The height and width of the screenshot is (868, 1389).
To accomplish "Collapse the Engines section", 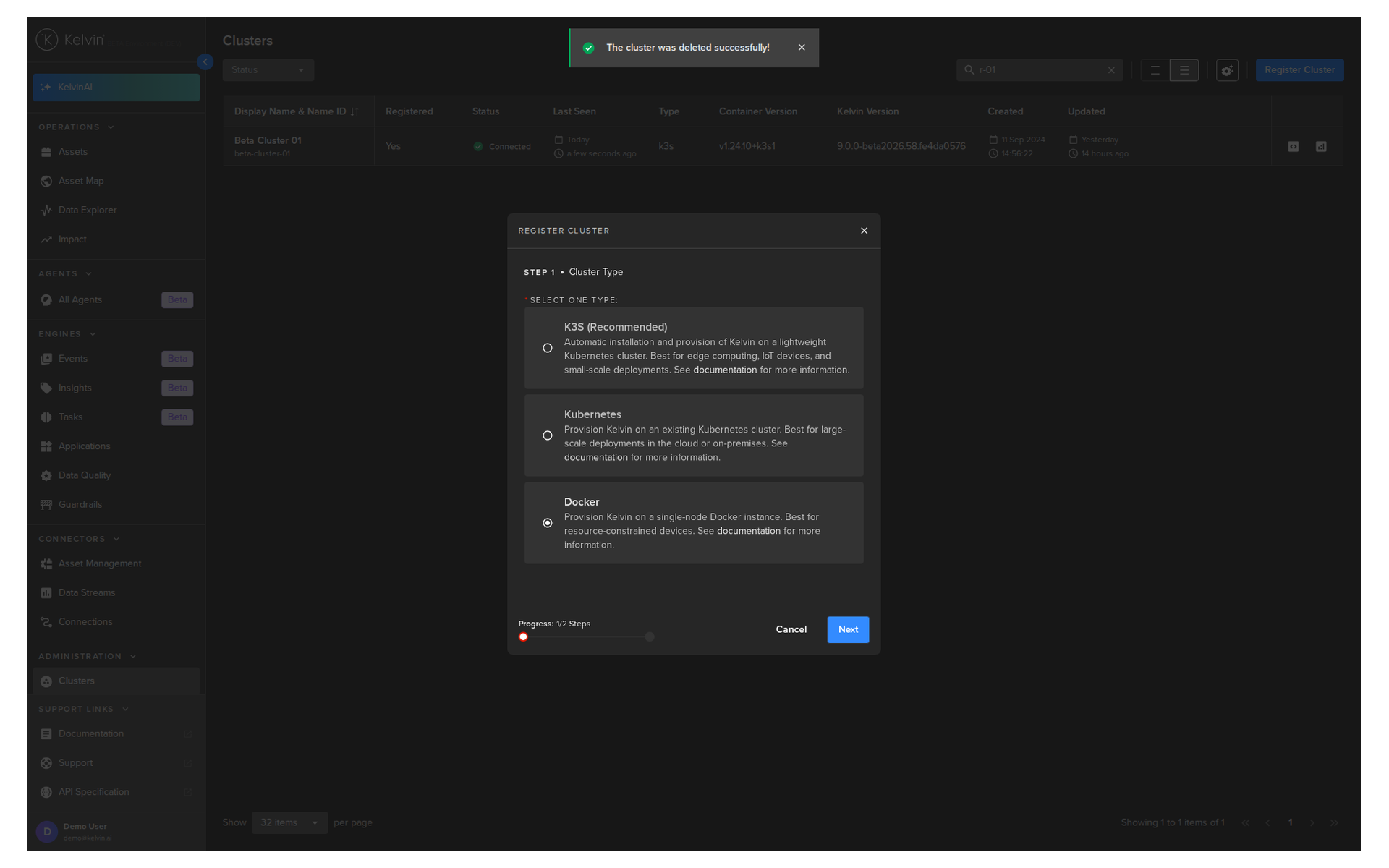I will [93, 334].
